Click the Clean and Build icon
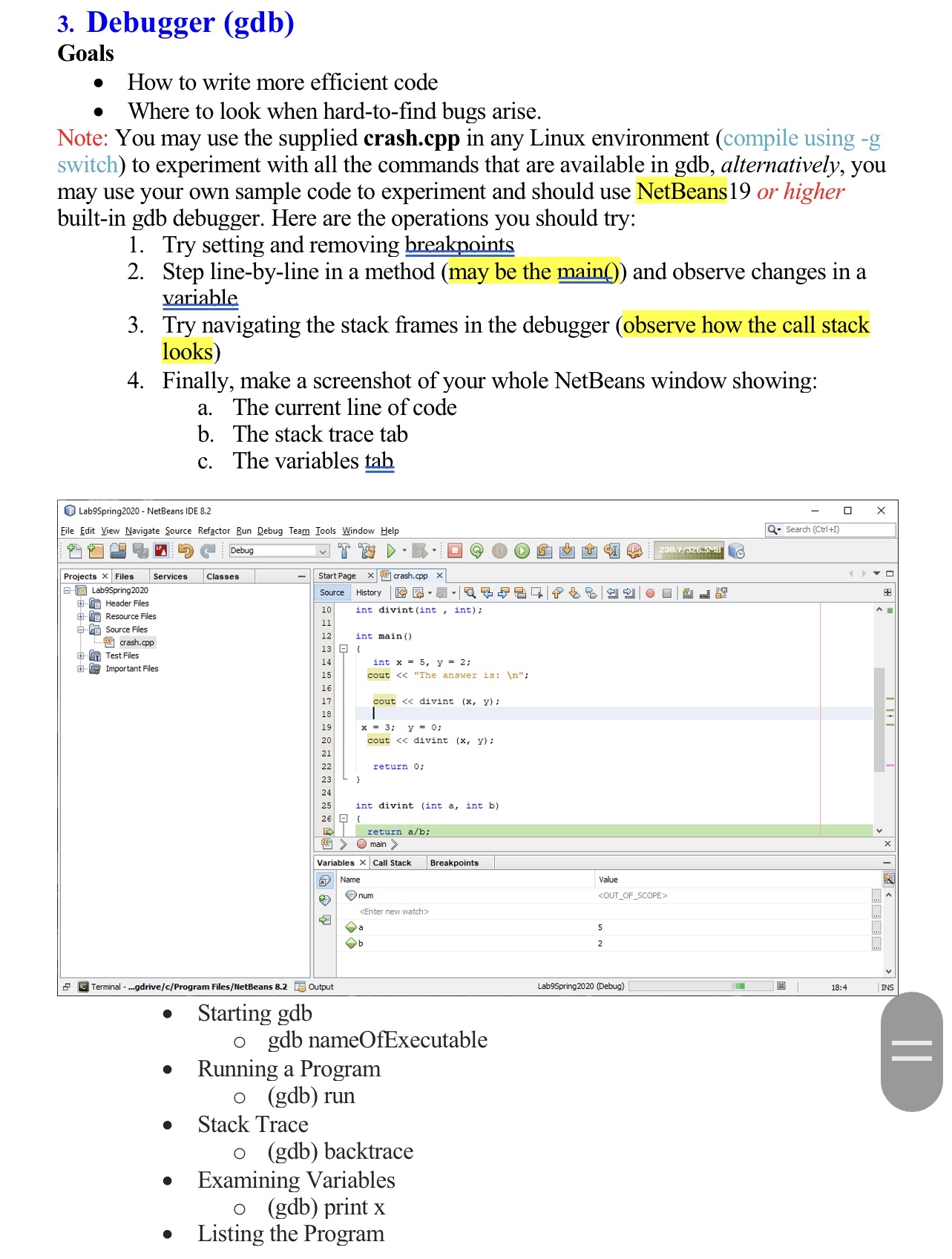 [367, 551]
